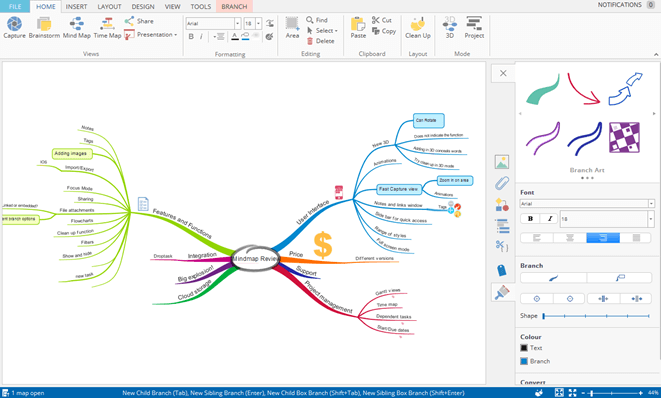
Task: Show next Branch Art page arrow
Action: 654,113
